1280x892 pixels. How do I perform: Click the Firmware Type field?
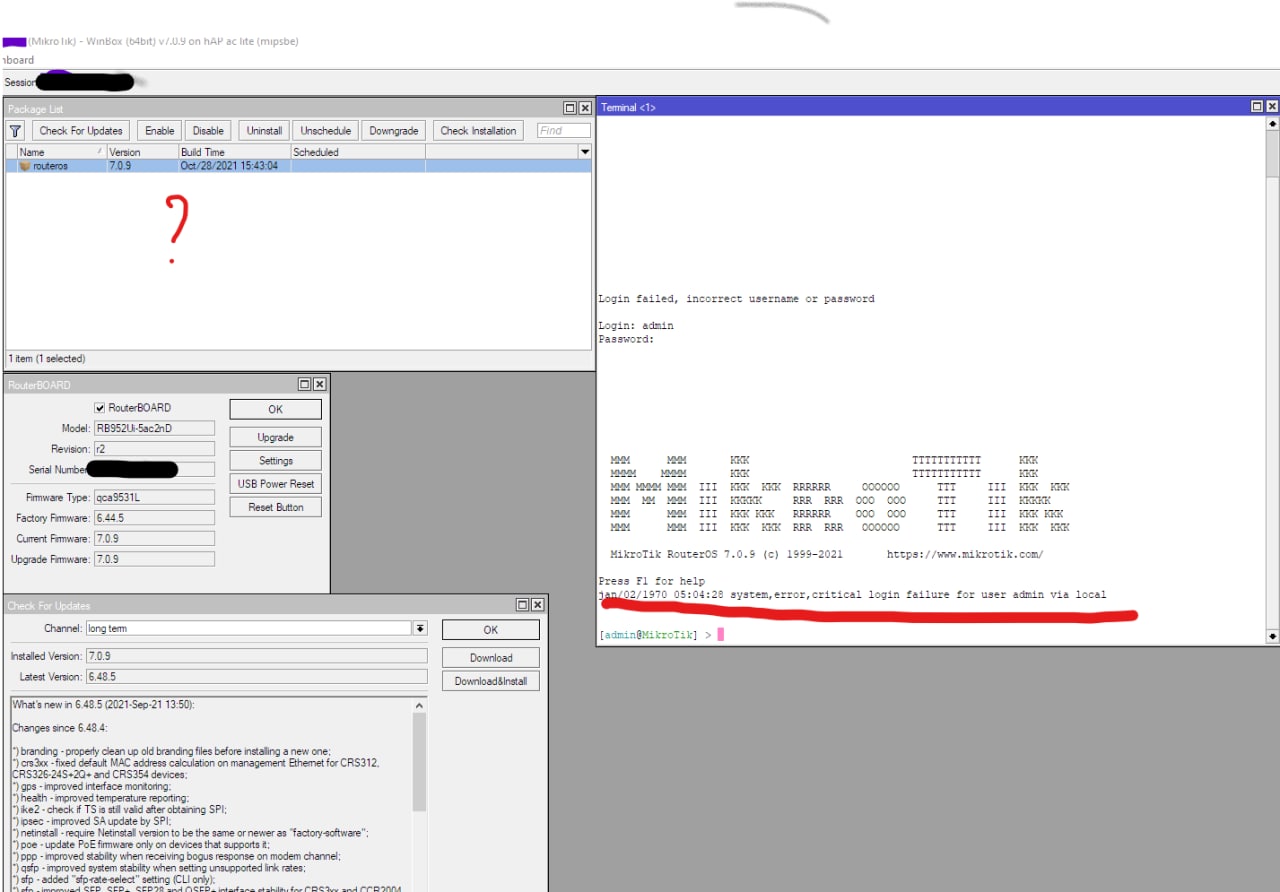(154, 497)
